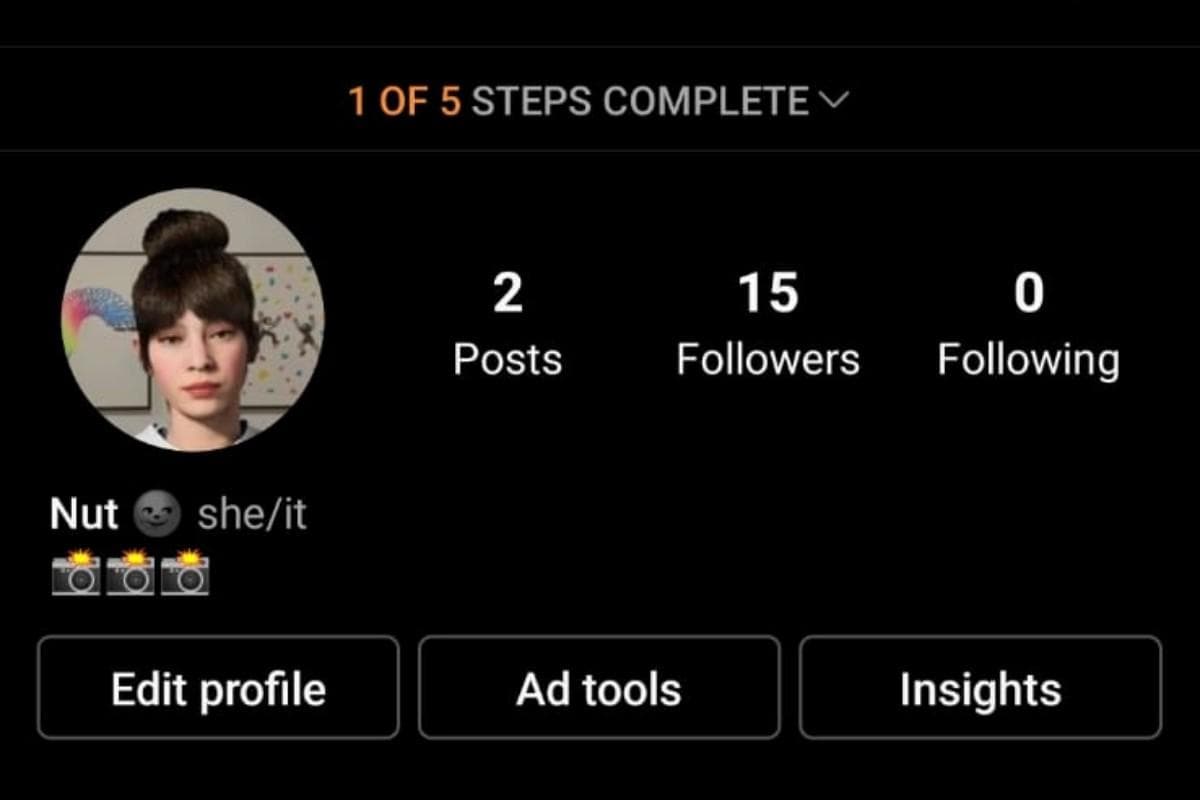Select the Posts label
The width and height of the screenshot is (1200, 800).
(508, 359)
